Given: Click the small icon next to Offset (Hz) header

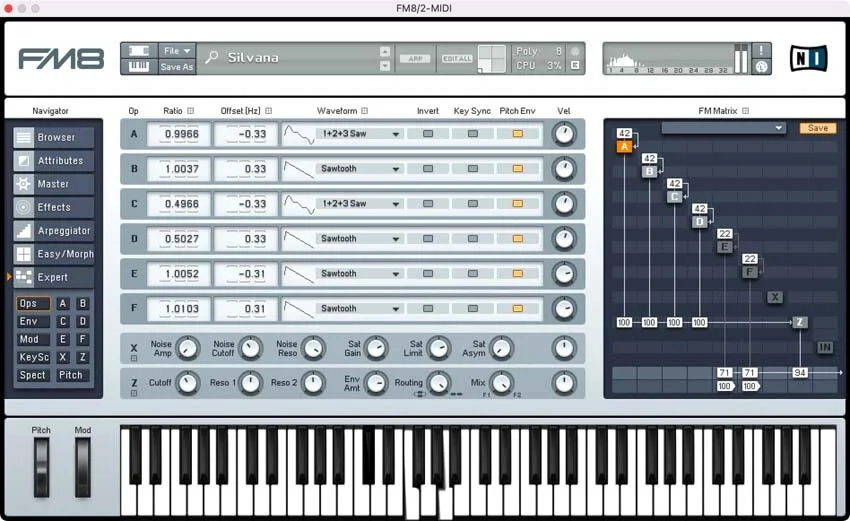Looking at the screenshot, I should (x=268, y=111).
